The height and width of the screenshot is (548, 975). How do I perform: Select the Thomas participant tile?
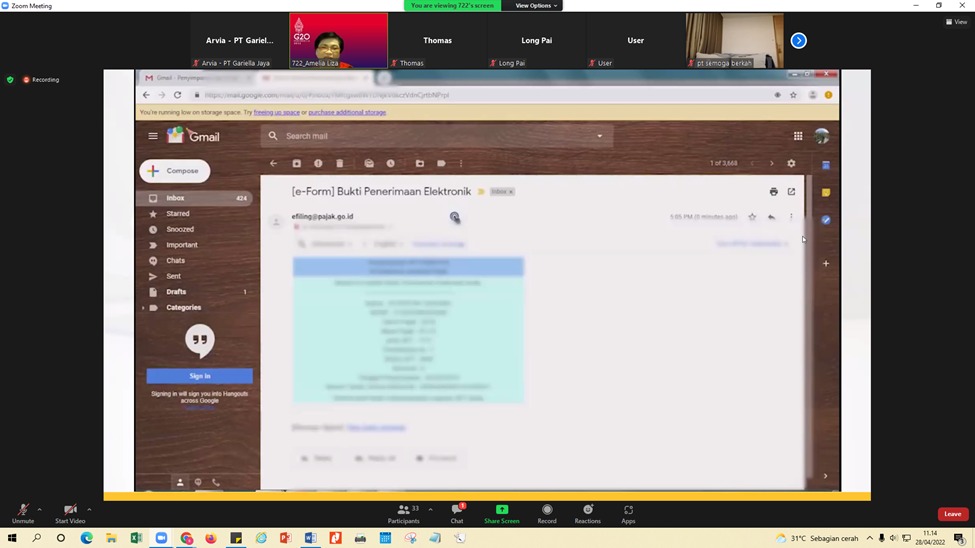(x=437, y=41)
